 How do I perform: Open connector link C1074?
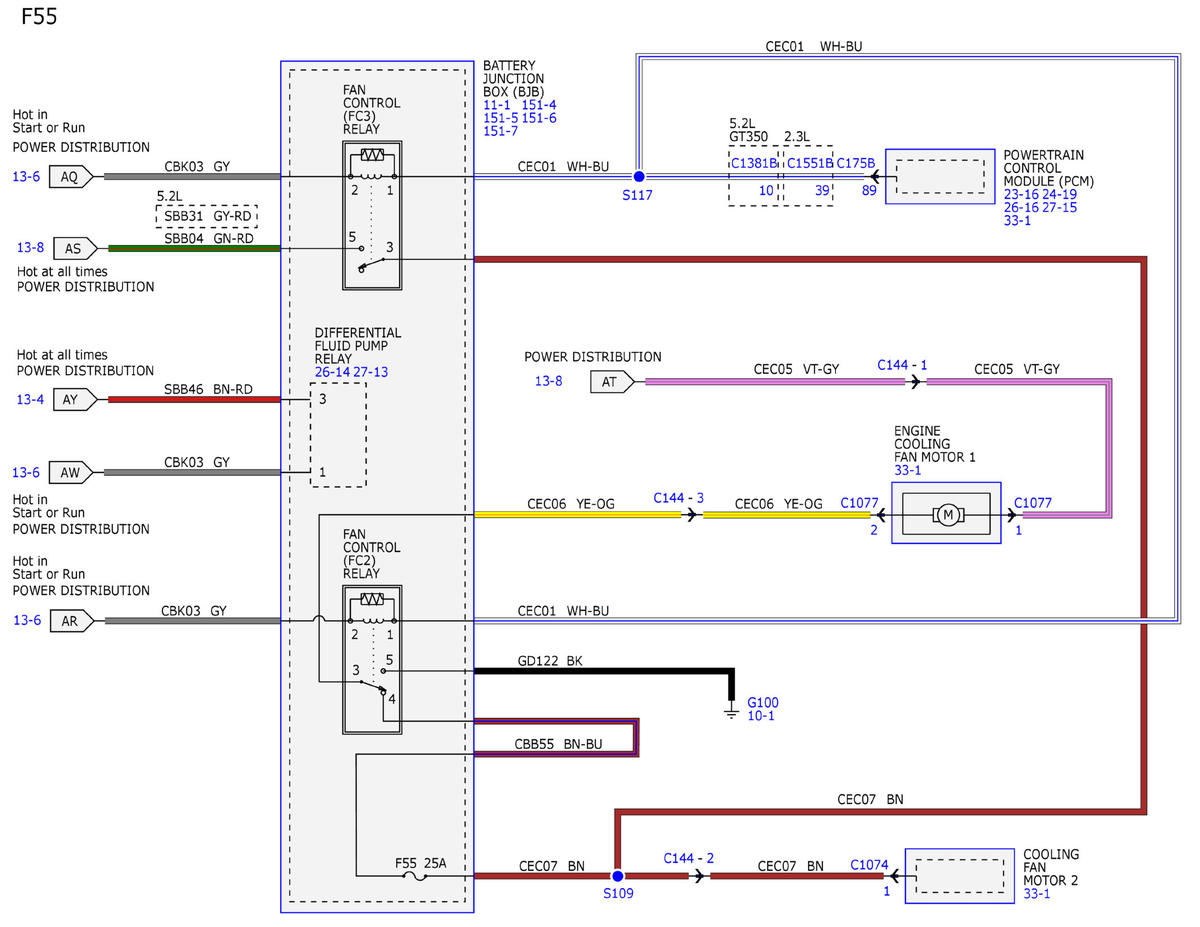pyautogui.click(x=870, y=864)
